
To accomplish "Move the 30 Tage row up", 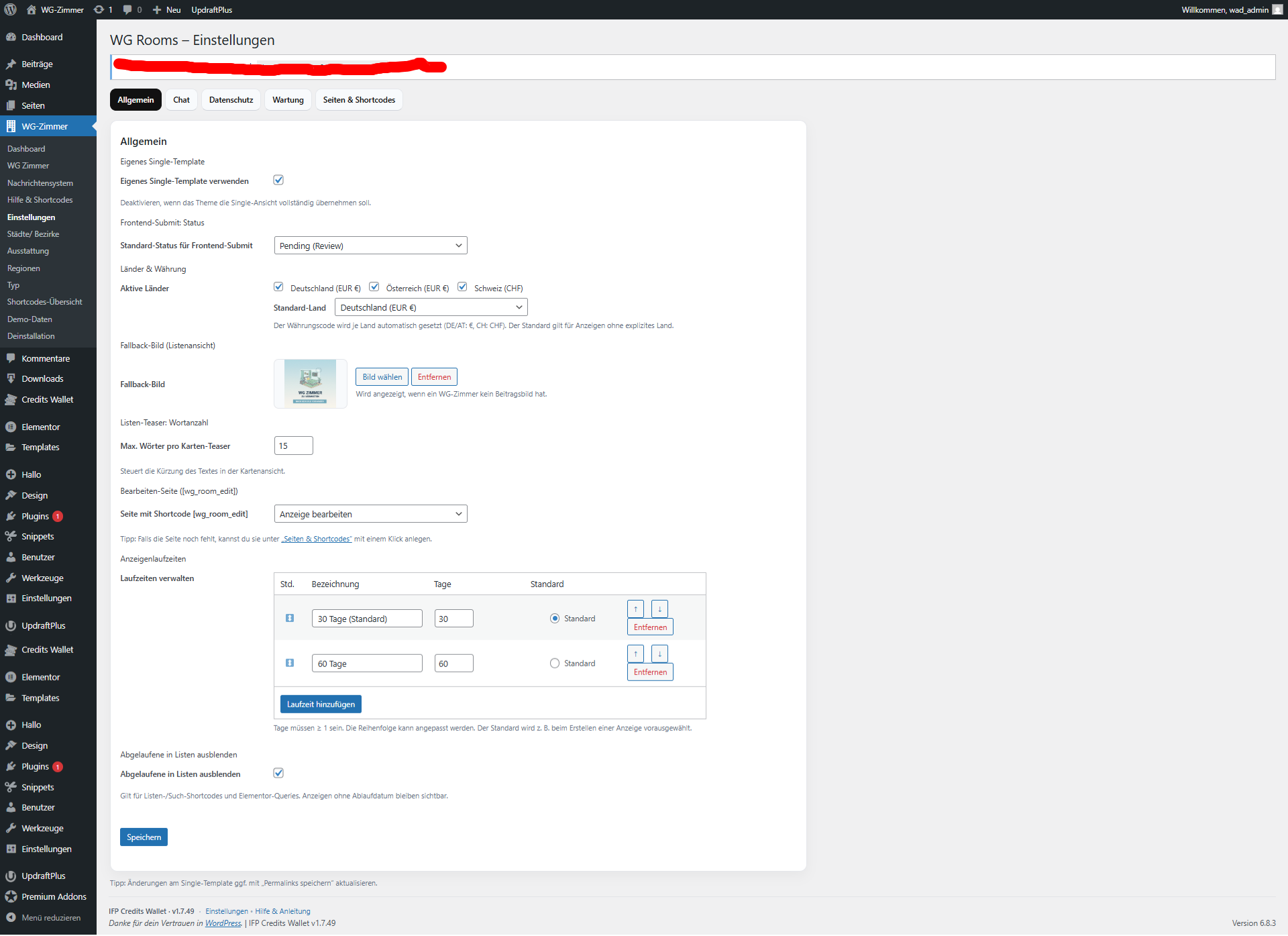I will [635, 609].
